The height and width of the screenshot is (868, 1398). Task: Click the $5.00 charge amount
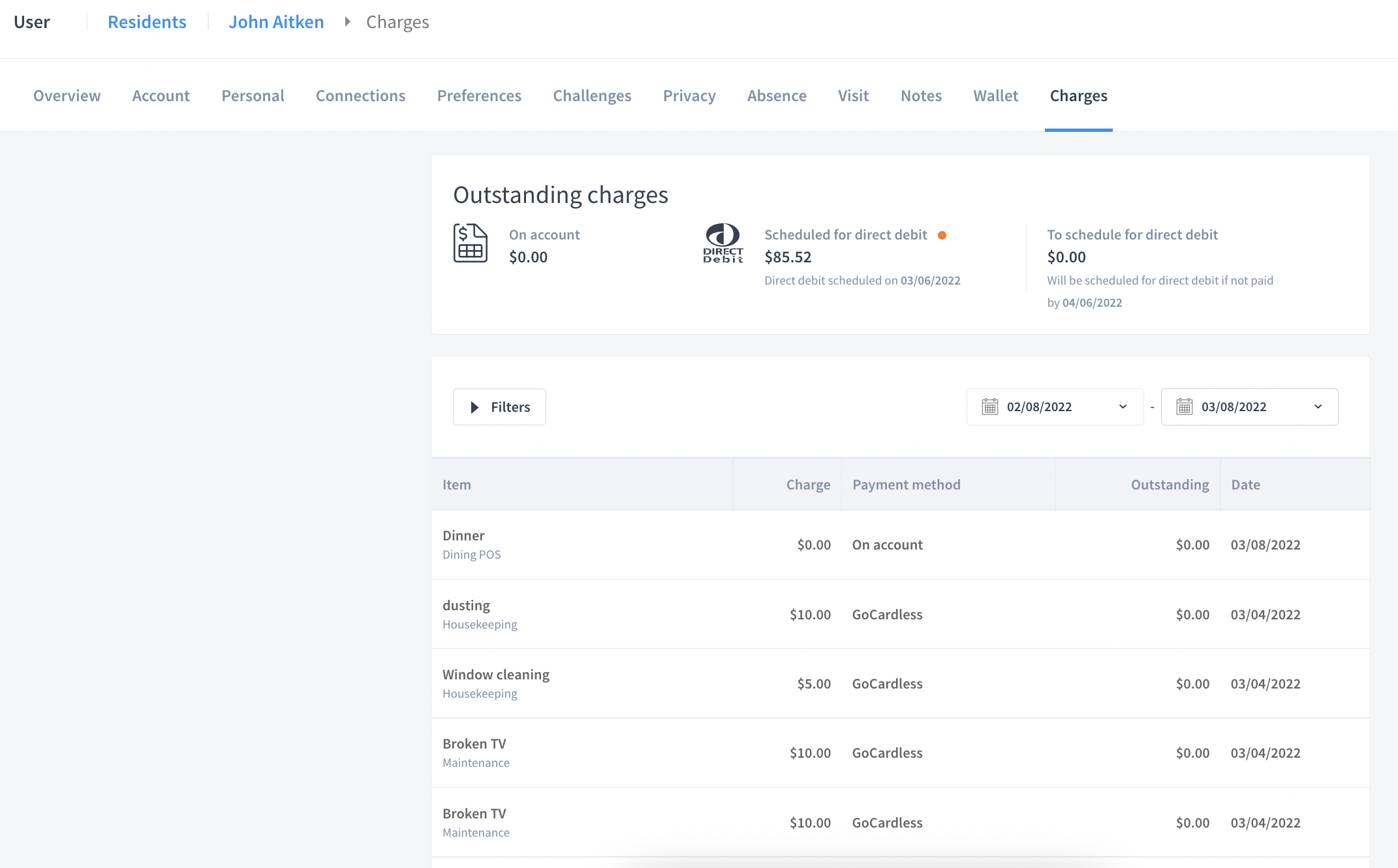tap(814, 683)
